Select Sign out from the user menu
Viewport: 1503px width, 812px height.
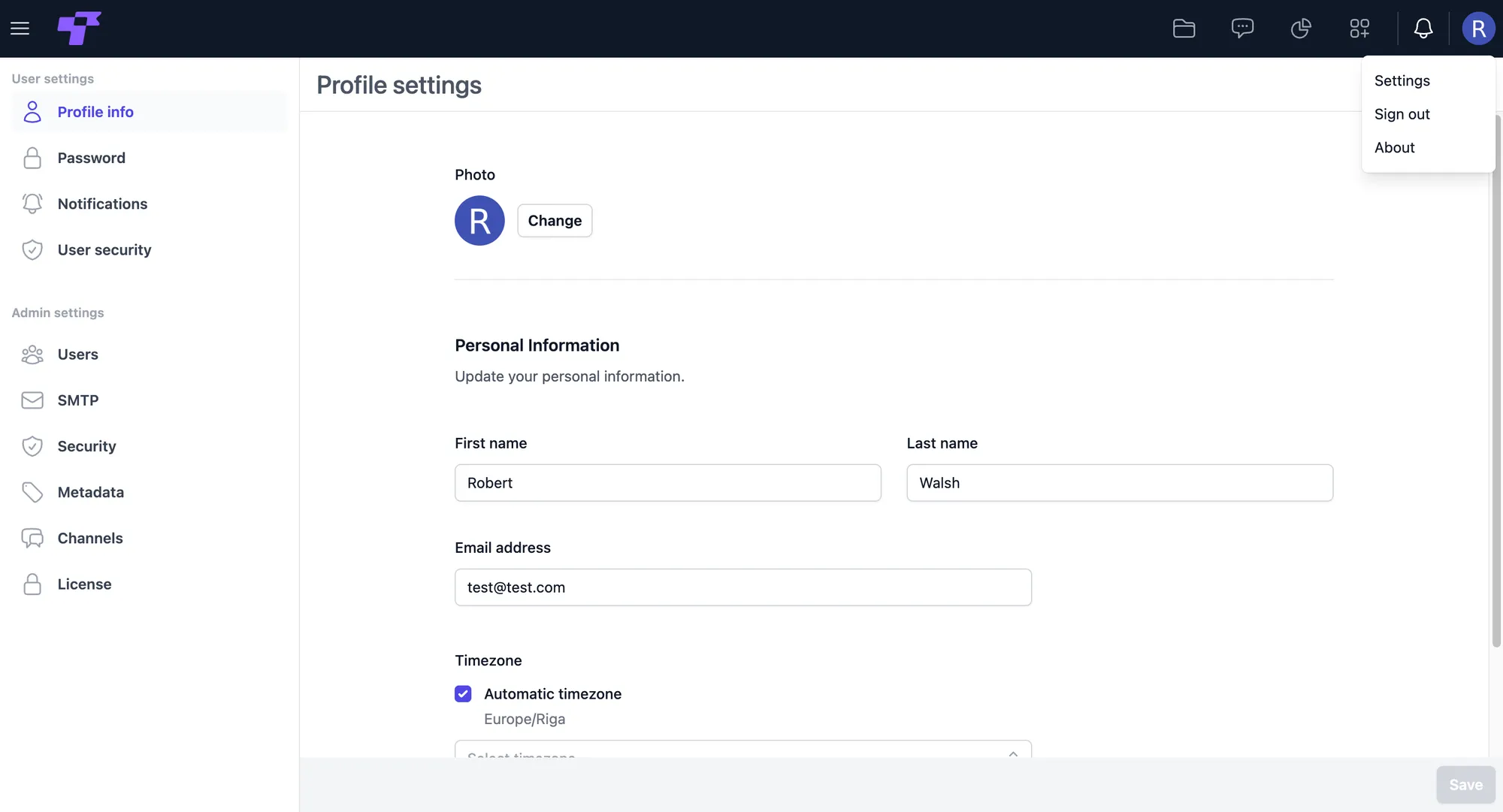tap(1402, 114)
